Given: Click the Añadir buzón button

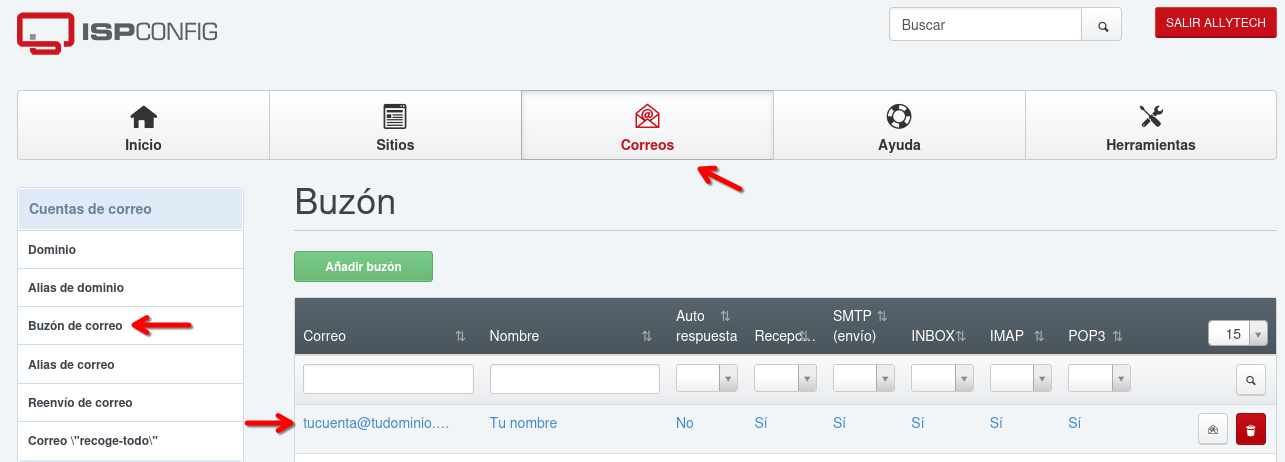Looking at the screenshot, I should (x=363, y=267).
